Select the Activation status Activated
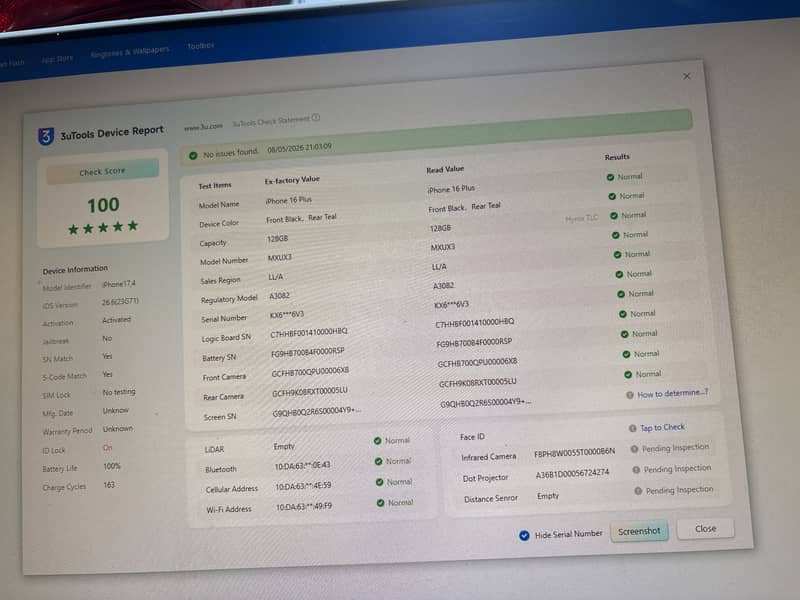The width and height of the screenshot is (800, 600). (x=116, y=320)
